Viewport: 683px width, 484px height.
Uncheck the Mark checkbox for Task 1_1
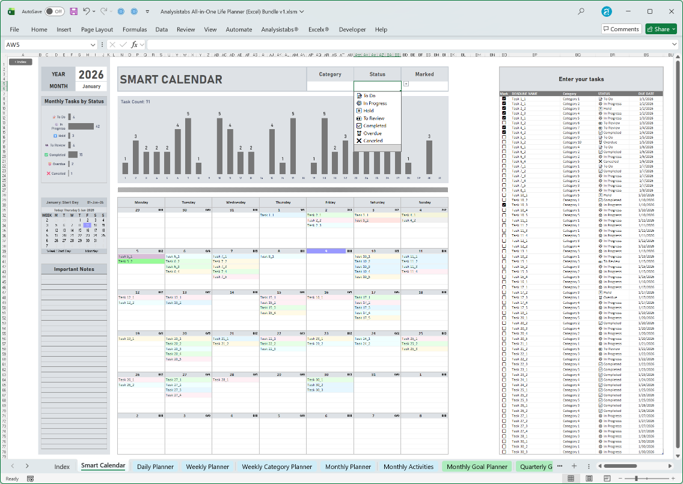504,99
